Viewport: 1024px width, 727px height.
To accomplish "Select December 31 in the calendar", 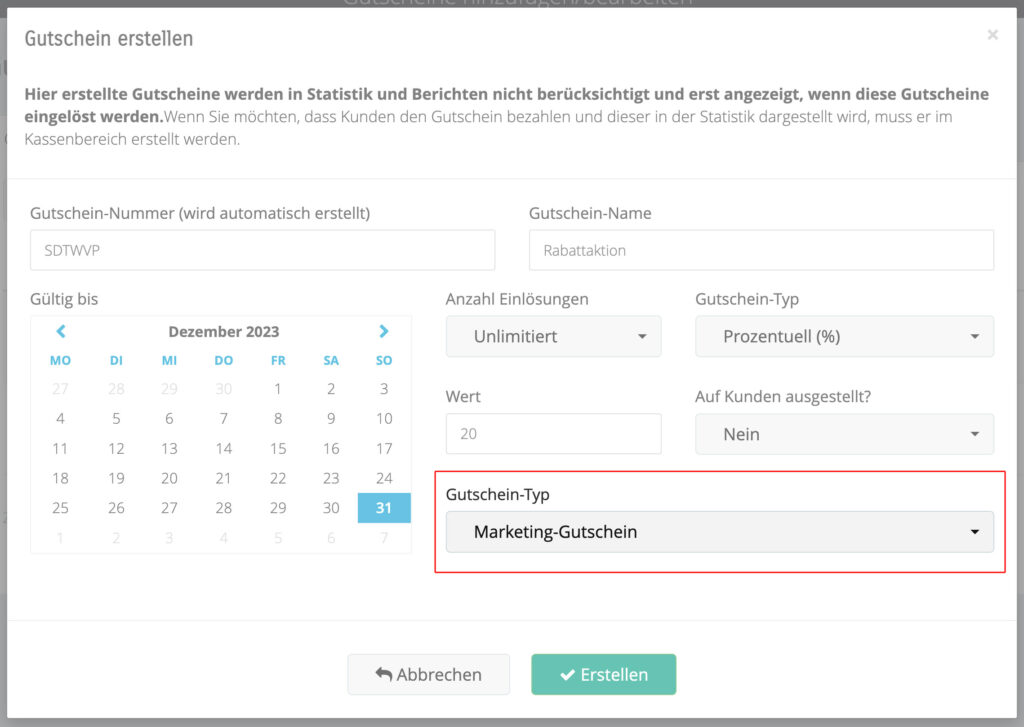I will point(384,508).
